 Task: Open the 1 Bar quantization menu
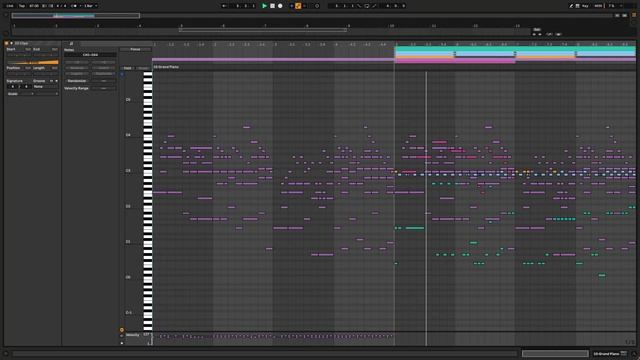90,6
